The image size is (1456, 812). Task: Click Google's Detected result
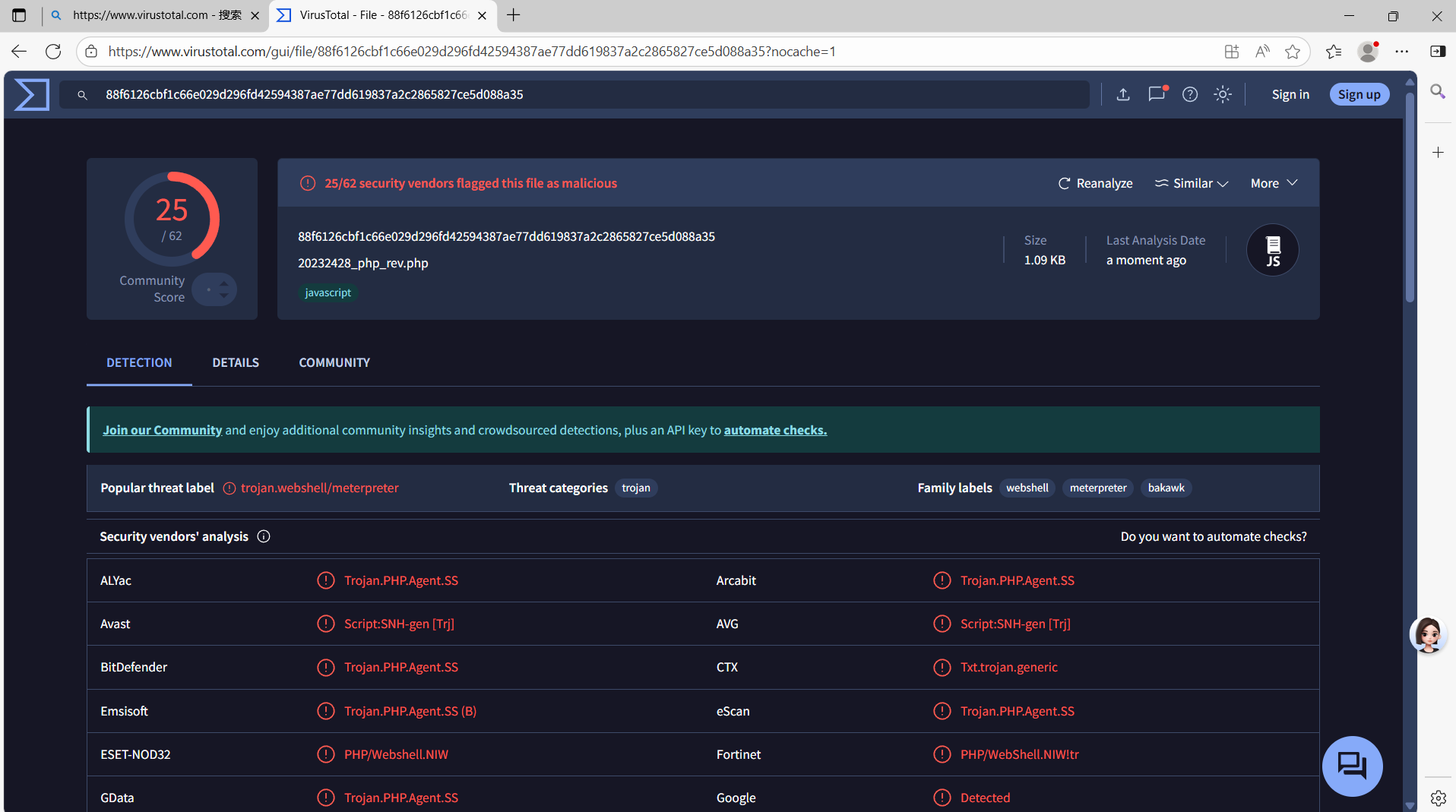pos(985,798)
